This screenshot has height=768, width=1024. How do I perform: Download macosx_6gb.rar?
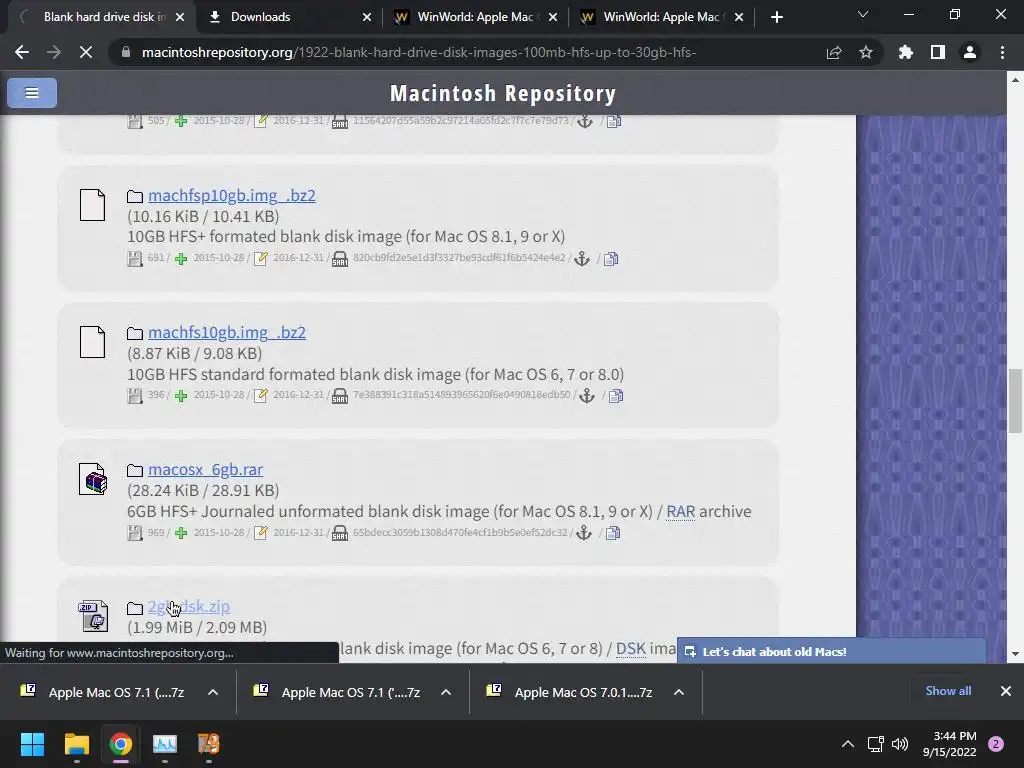click(x=205, y=470)
